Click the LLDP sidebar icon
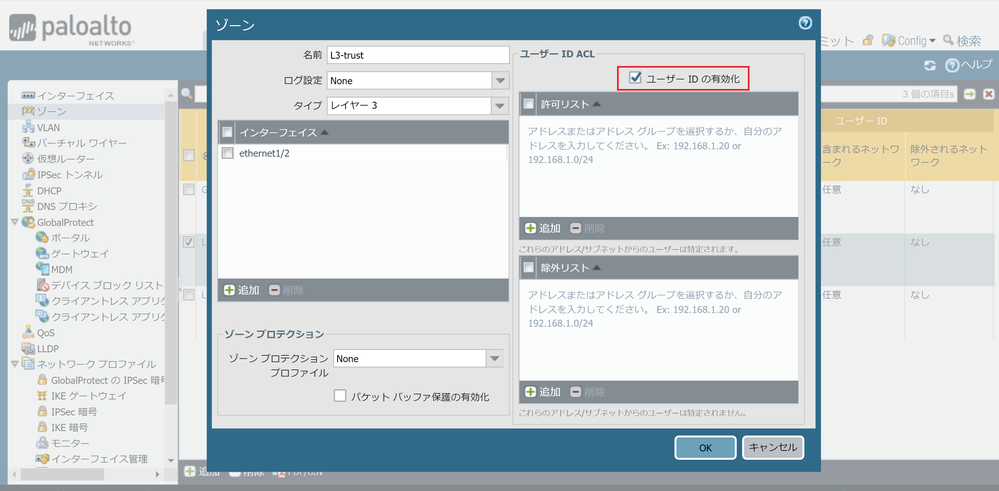The width and height of the screenshot is (999, 491). point(28,348)
